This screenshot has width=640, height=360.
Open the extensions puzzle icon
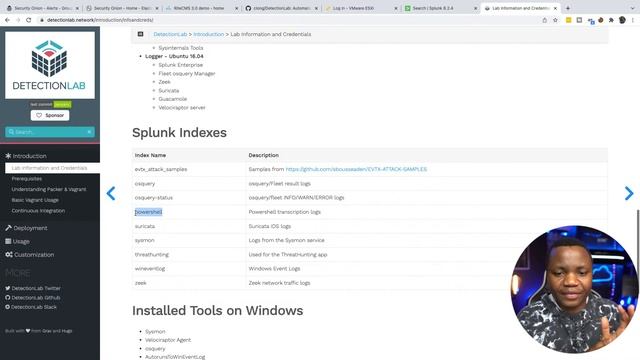click(611, 20)
